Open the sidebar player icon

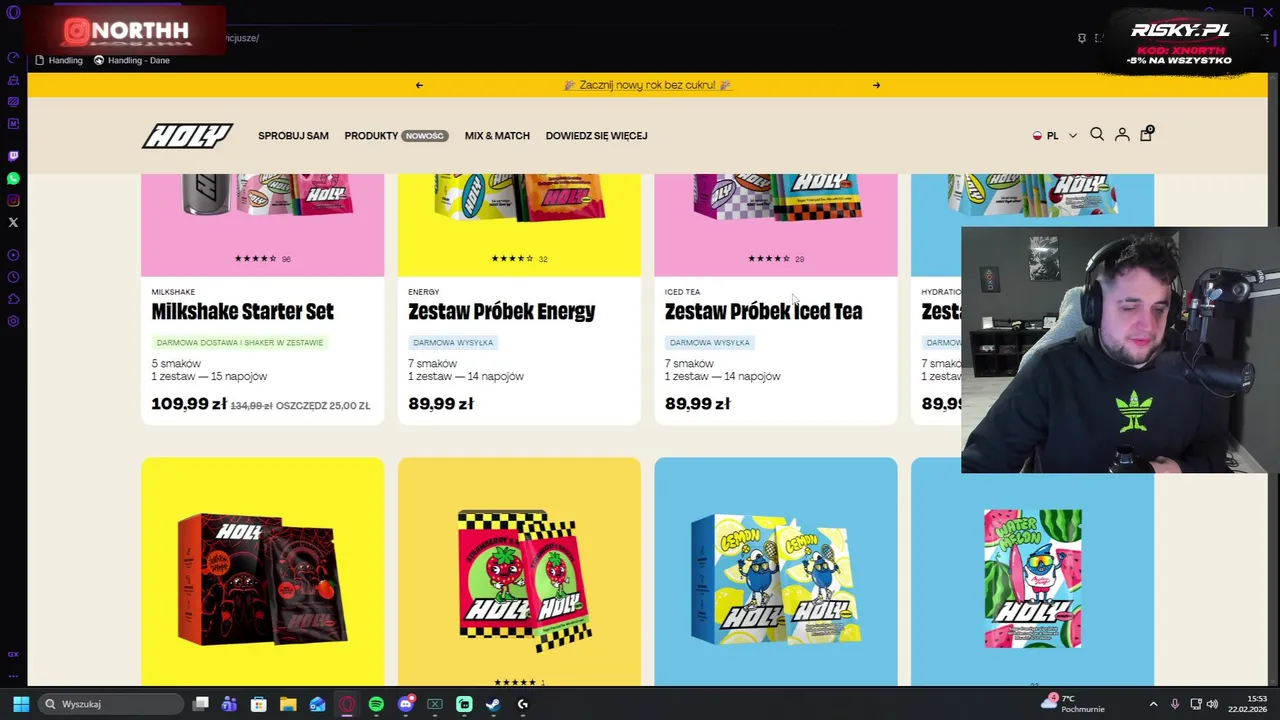tap(13, 255)
